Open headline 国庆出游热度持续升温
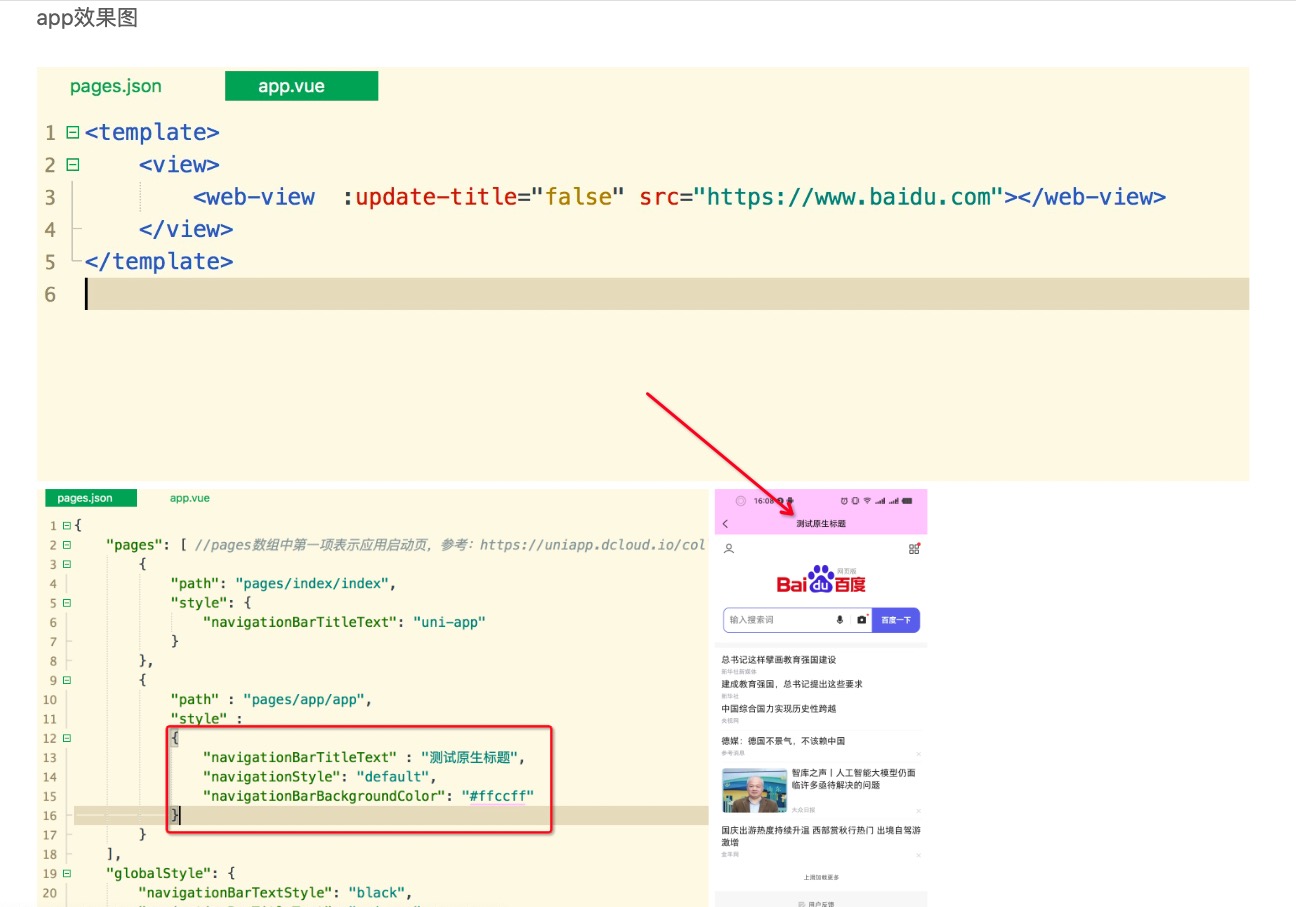This screenshot has height=907, width=1296. coord(821,836)
